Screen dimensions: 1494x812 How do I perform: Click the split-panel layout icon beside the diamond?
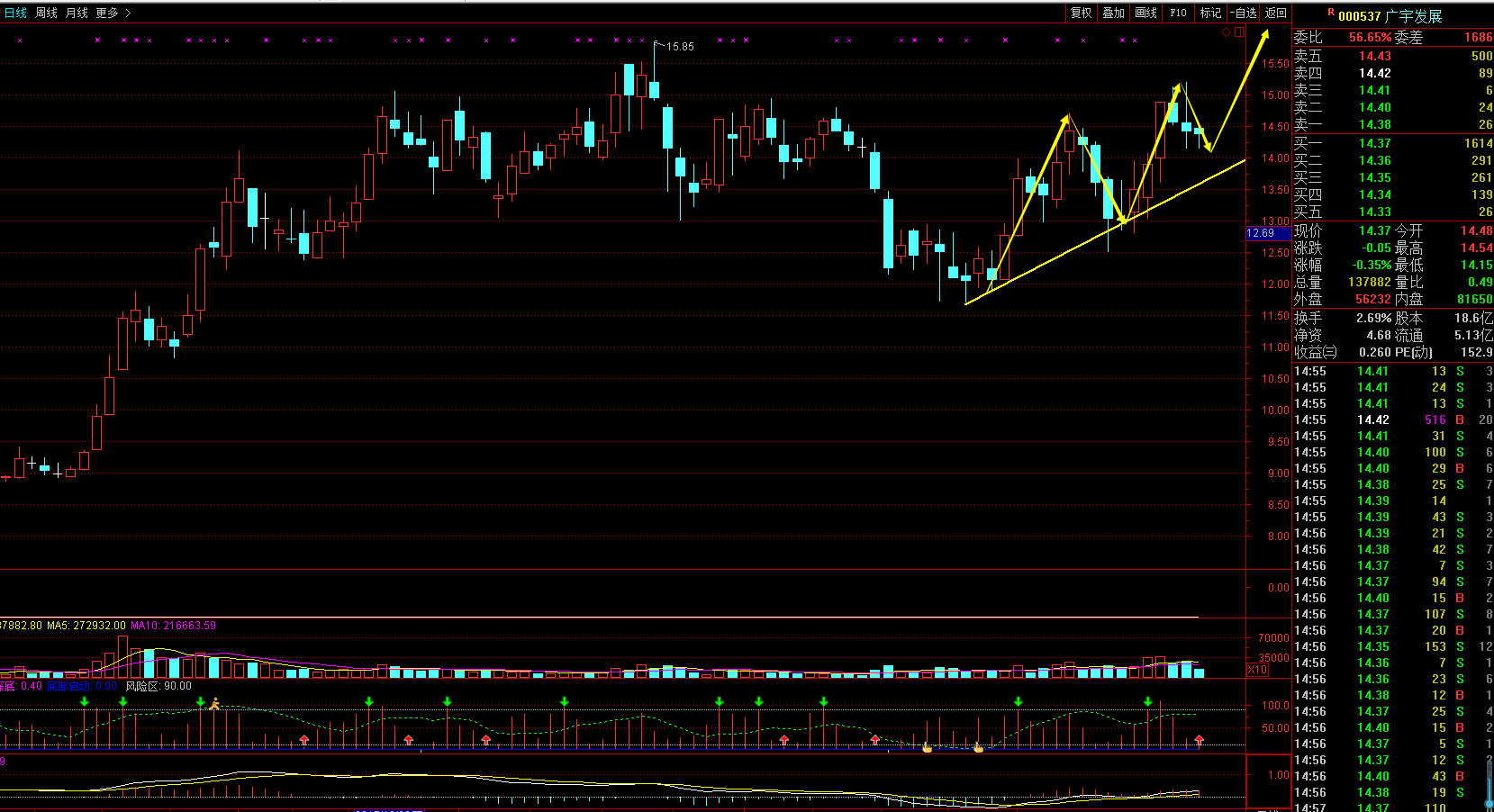pos(1239,32)
